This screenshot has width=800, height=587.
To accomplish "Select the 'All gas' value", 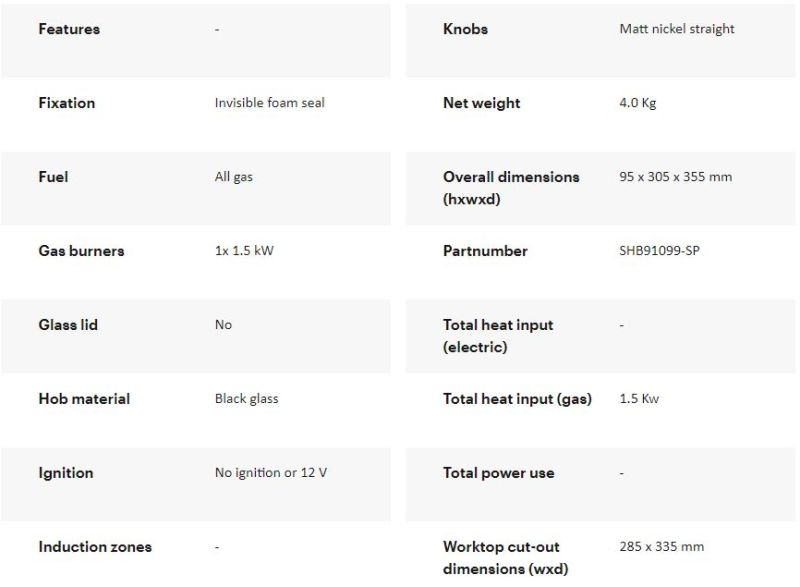I will point(234,177).
